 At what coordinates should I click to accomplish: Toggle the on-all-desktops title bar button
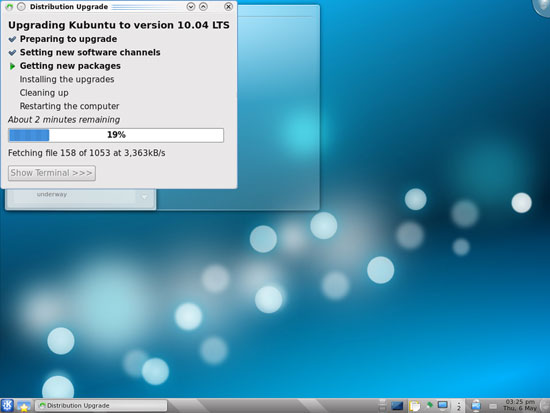(21, 7)
